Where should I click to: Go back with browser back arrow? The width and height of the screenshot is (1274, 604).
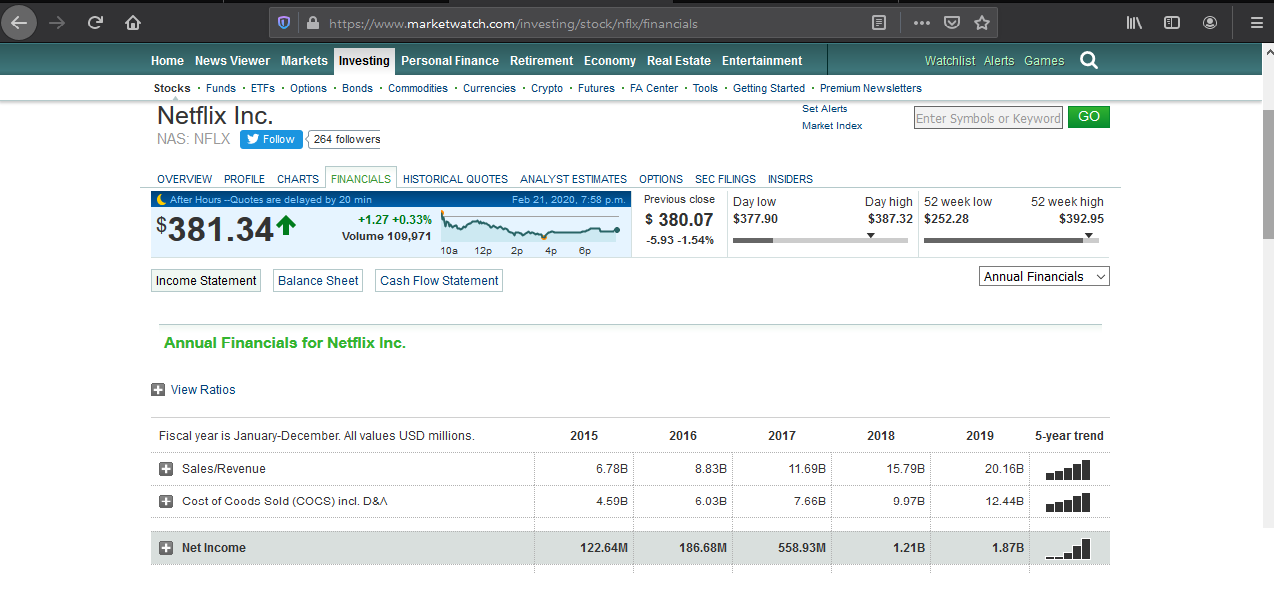(20, 23)
